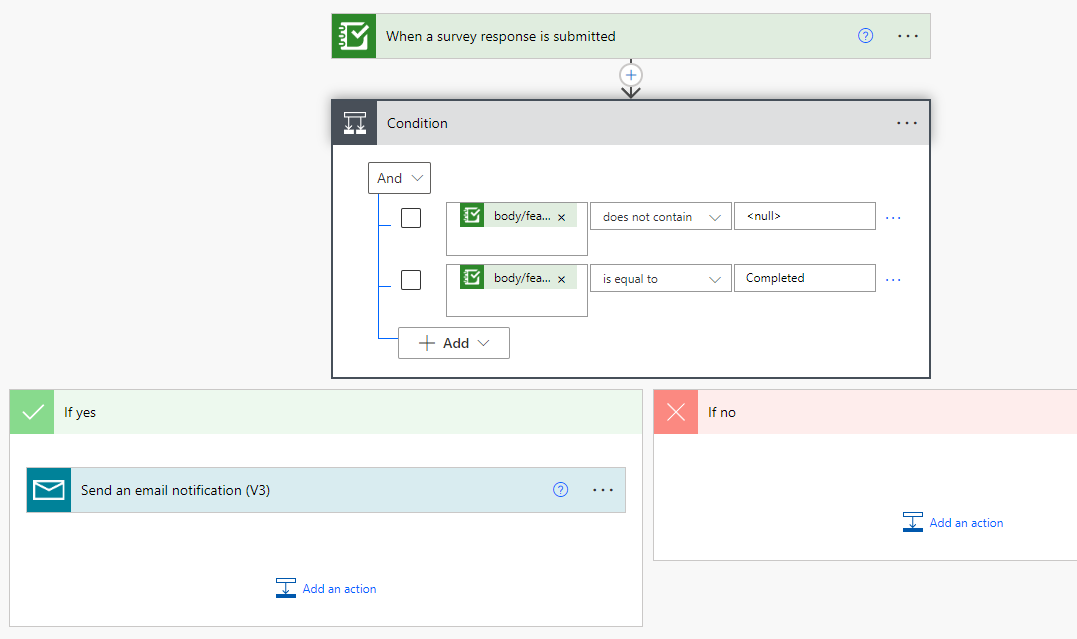The image size is (1077, 639).
Task: Open the "is equal to" operator dropdown
Action: 660,279
